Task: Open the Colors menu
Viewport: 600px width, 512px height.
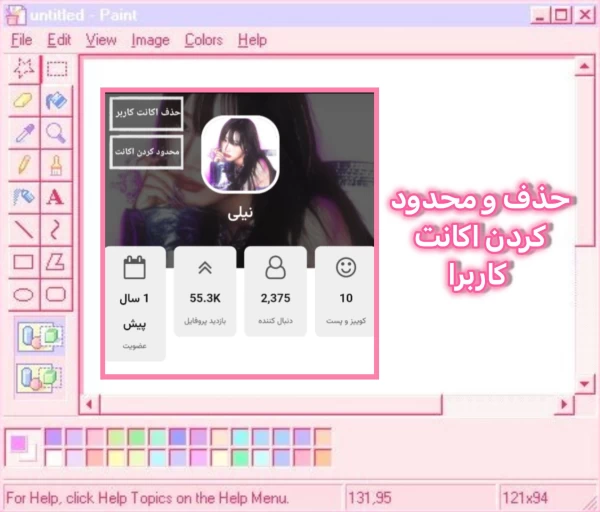Action: 203,40
